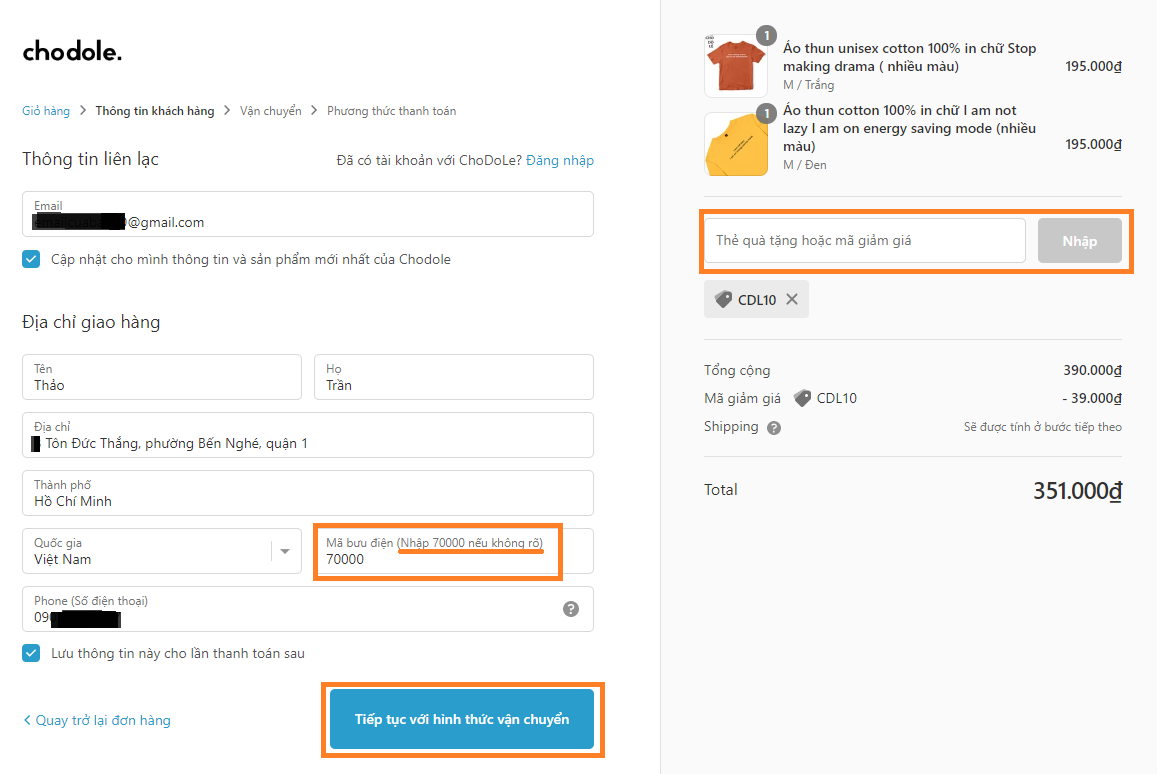Click the Mã bưu điện postal code field
The image size is (1157, 774).
point(454,551)
